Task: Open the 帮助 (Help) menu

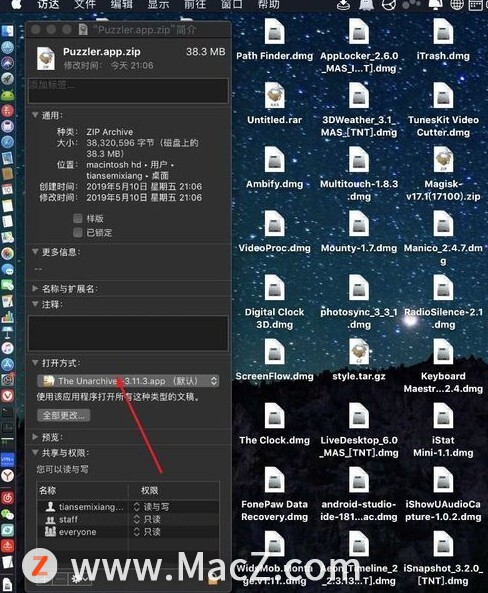Action: (x=269, y=5)
